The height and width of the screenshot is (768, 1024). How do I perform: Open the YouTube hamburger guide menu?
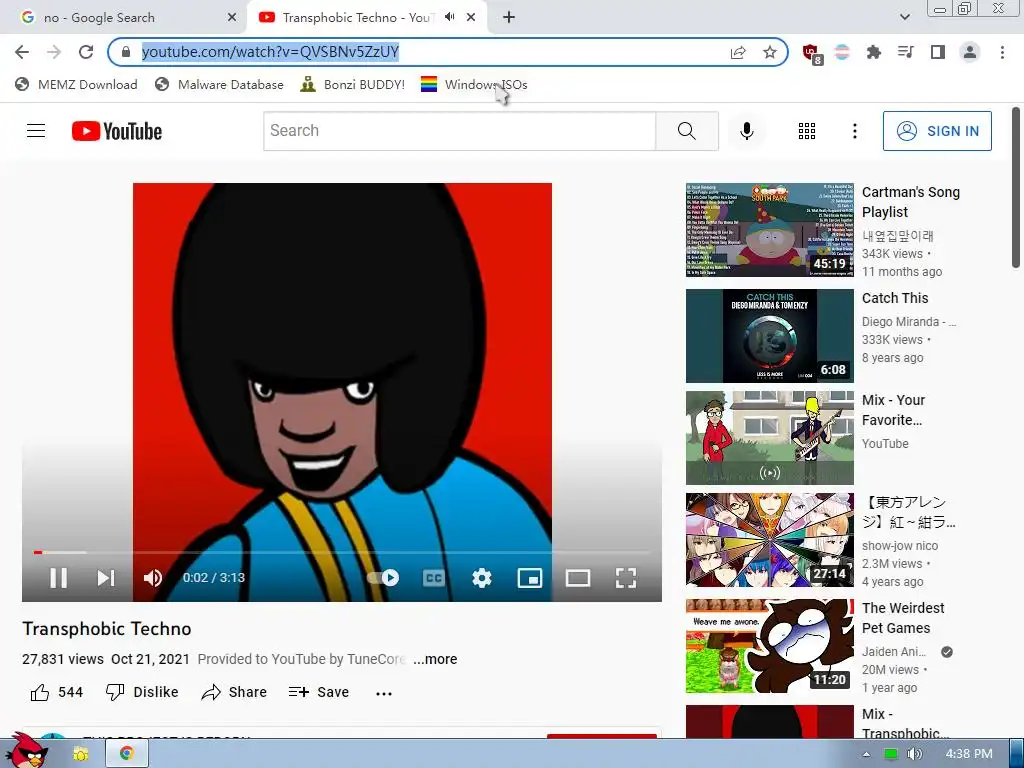36,131
